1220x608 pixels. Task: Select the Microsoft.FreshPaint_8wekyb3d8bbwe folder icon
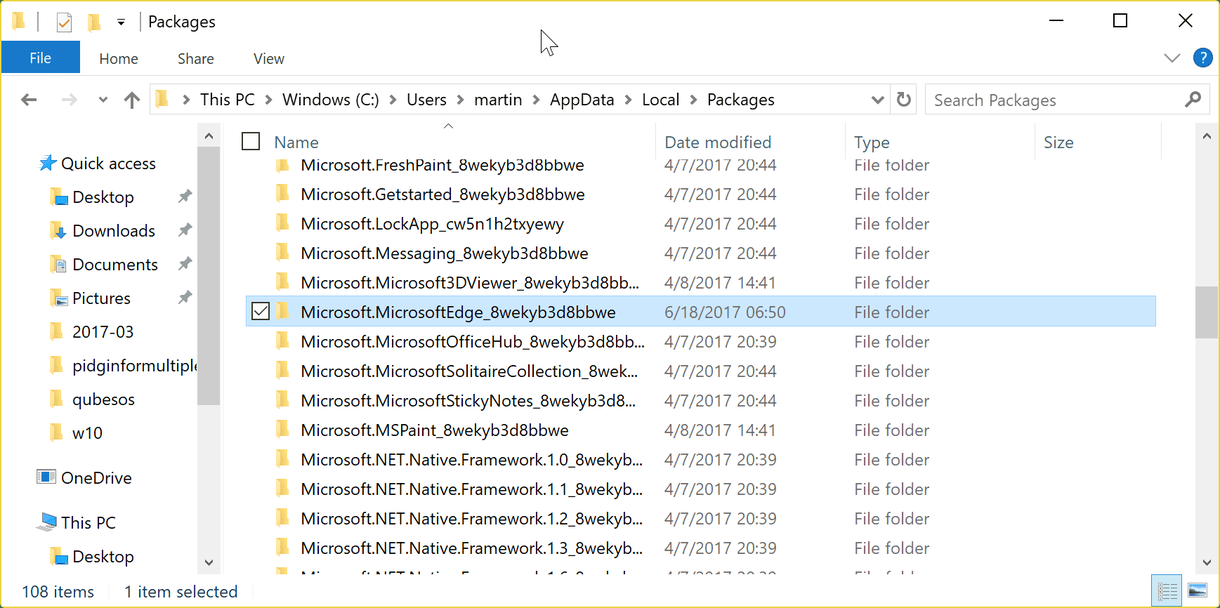pos(282,165)
